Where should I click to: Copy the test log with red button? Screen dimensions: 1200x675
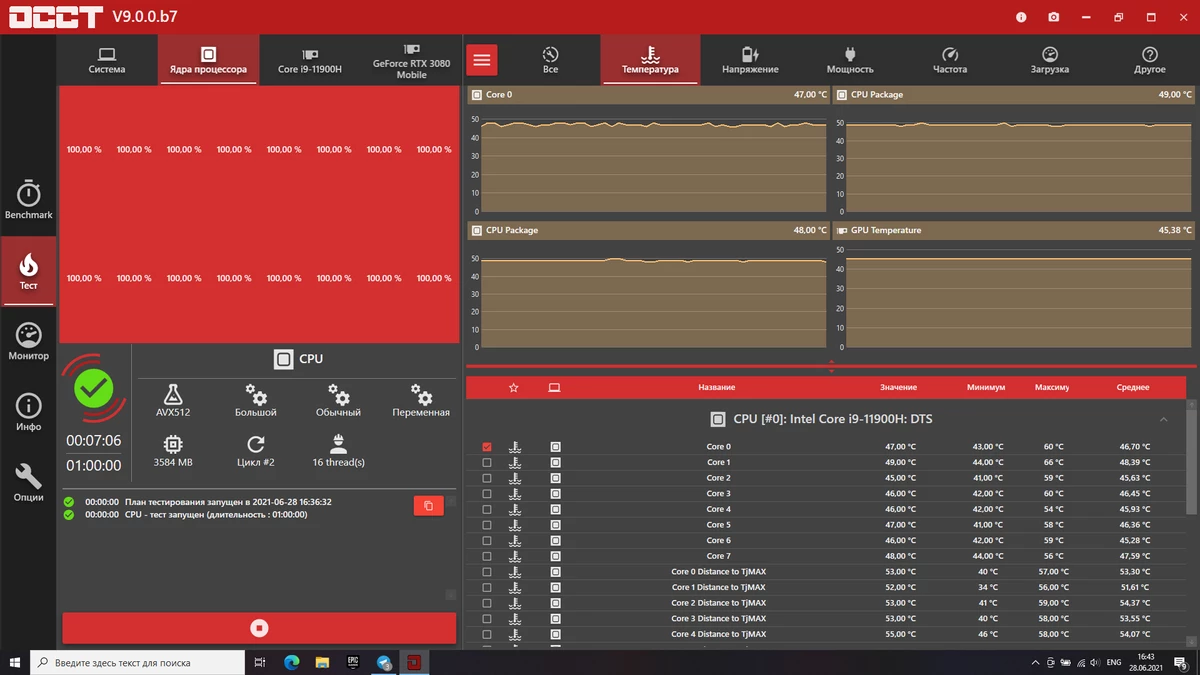(428, 506)
